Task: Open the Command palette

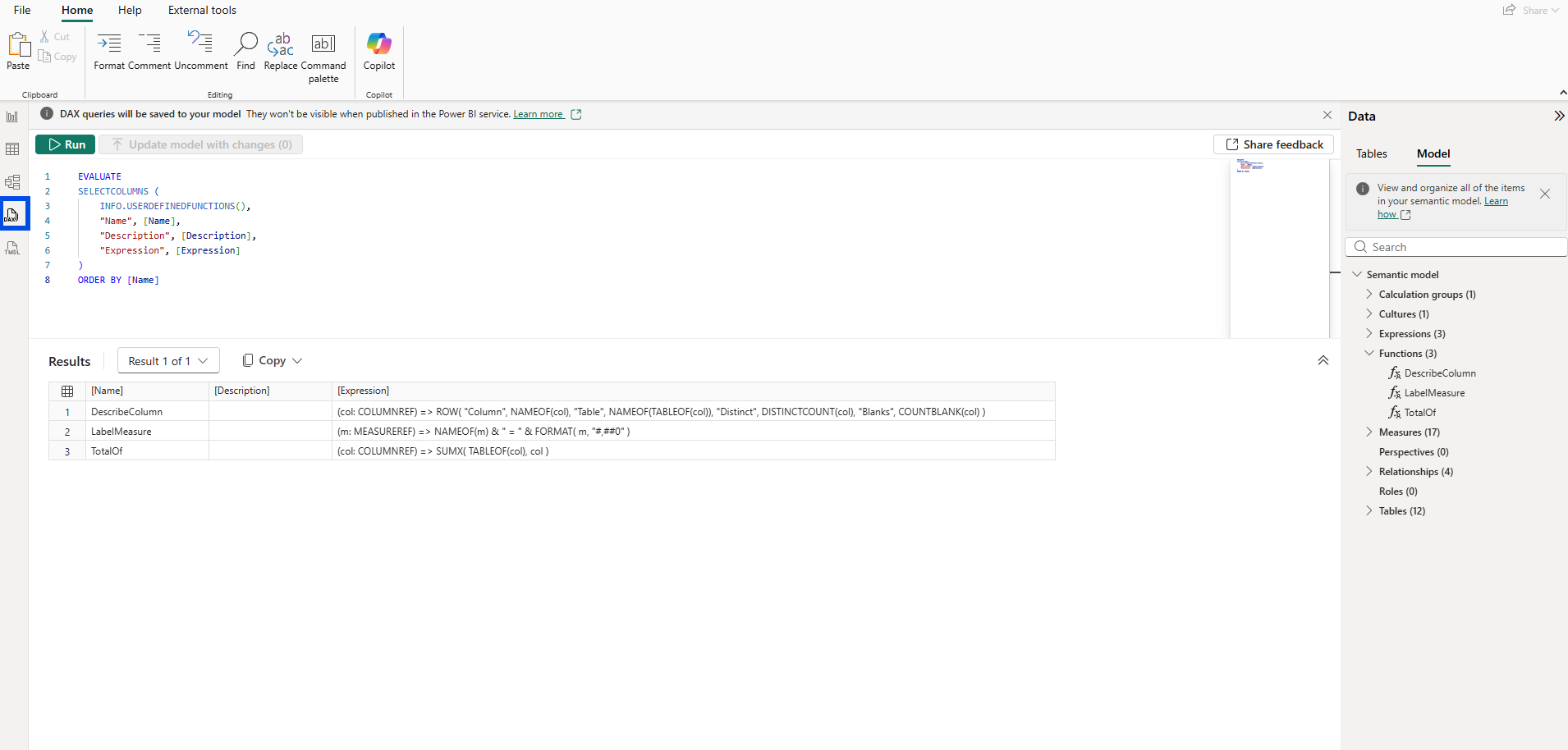Action: pyautogui.click(x=323, y=57)
